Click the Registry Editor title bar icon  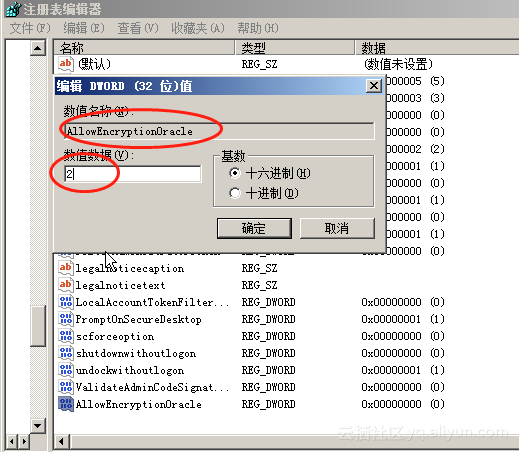(13, 9)
